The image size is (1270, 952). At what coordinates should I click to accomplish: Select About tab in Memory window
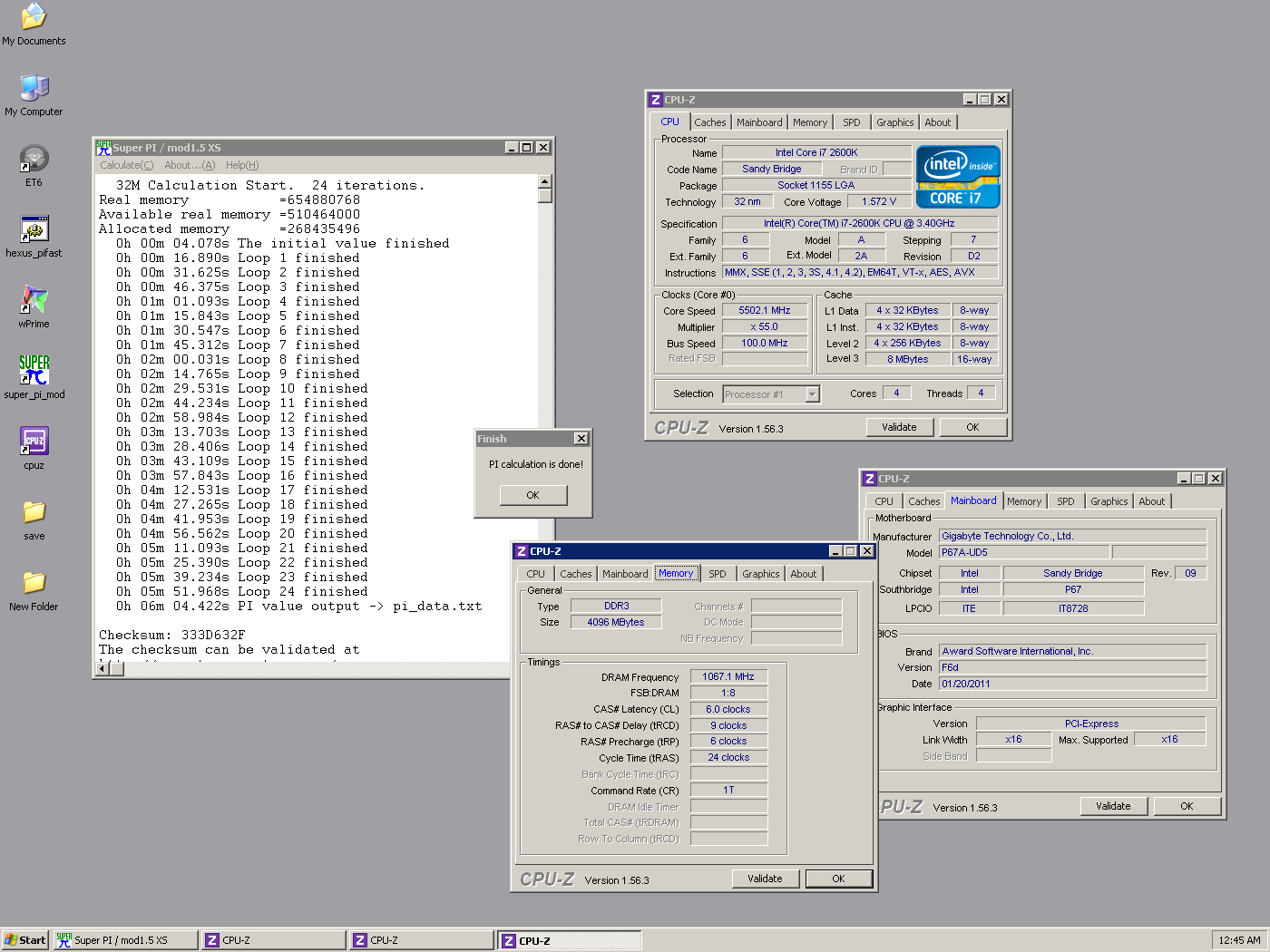tap(803, 574)
